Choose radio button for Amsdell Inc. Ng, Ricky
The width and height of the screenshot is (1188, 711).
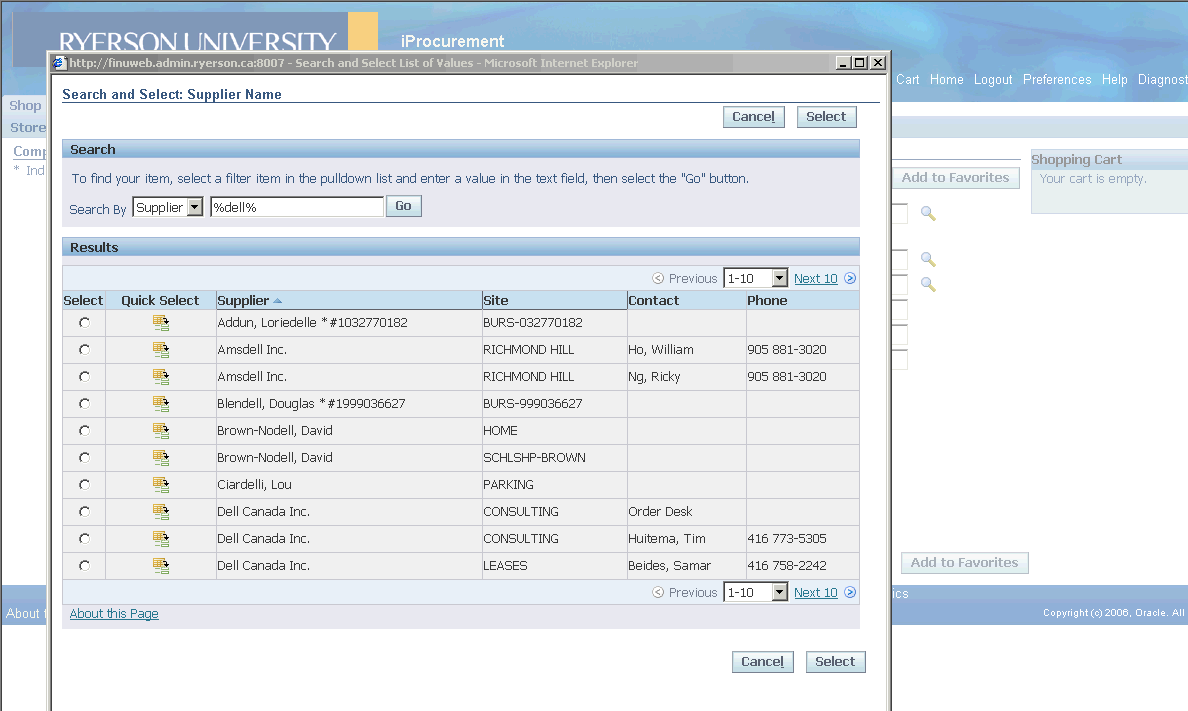tap(84, 377)
